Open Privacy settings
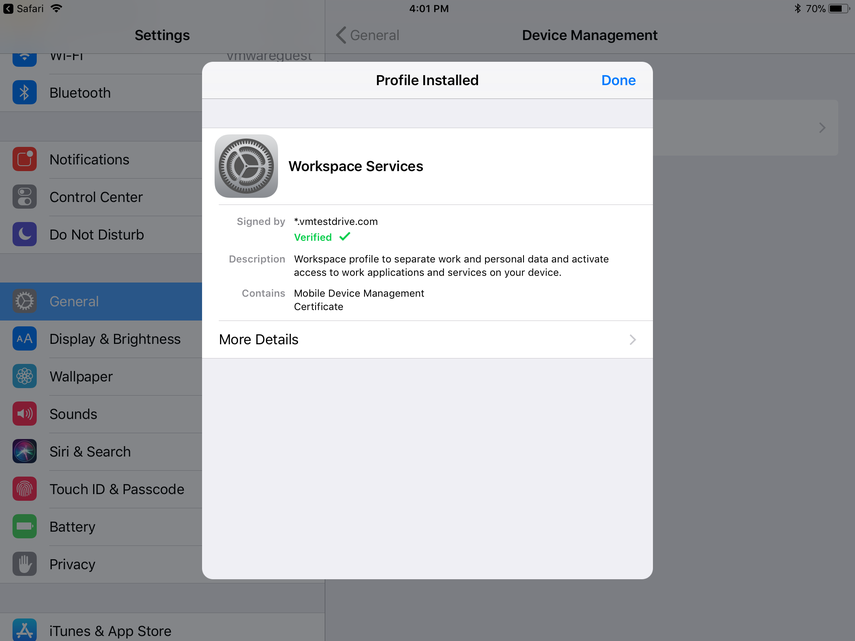This screenshot has height=641, width=855. pos(72,564)
